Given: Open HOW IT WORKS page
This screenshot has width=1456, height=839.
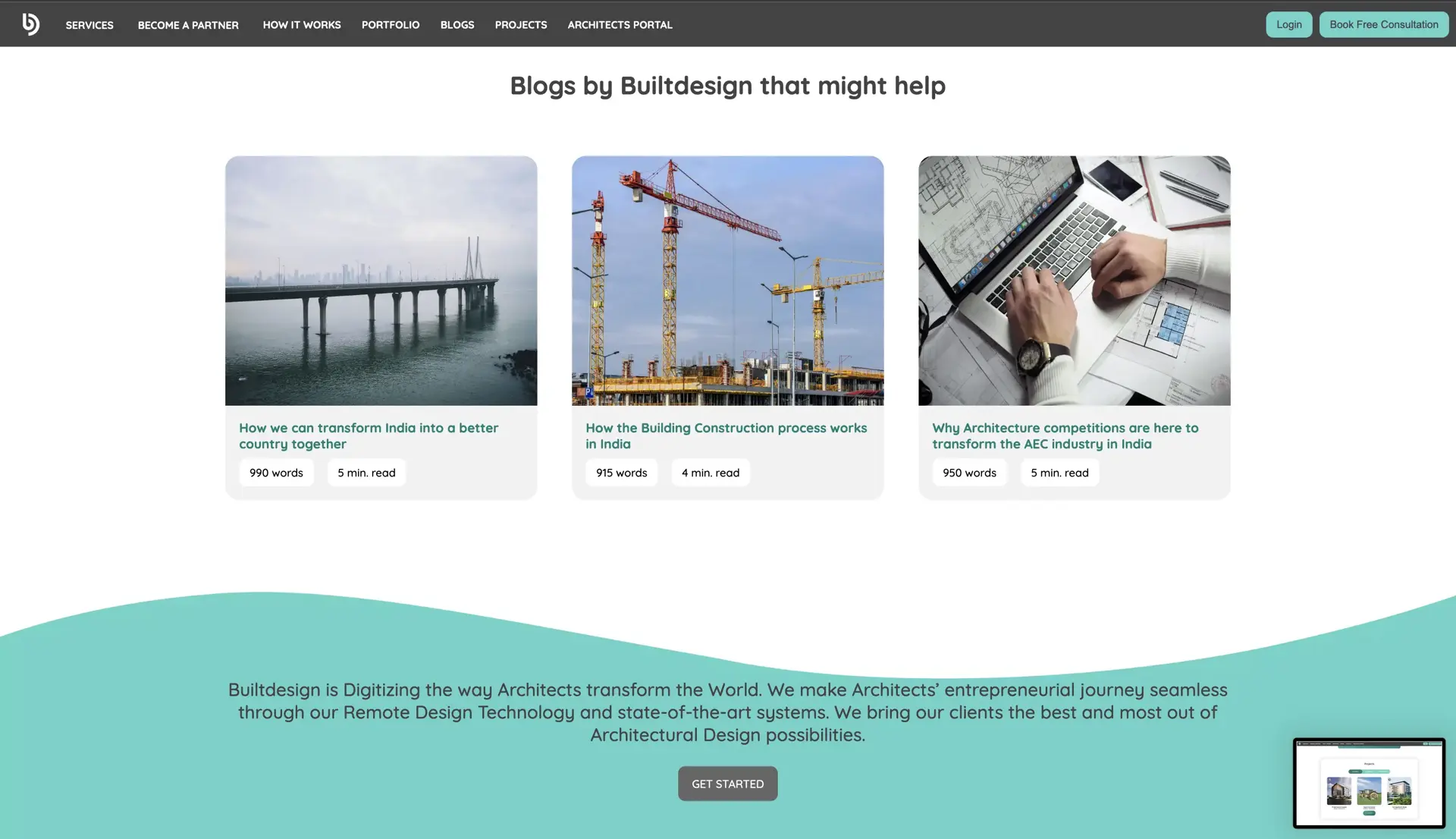Looking at the screenshot, I should [301, 24].
